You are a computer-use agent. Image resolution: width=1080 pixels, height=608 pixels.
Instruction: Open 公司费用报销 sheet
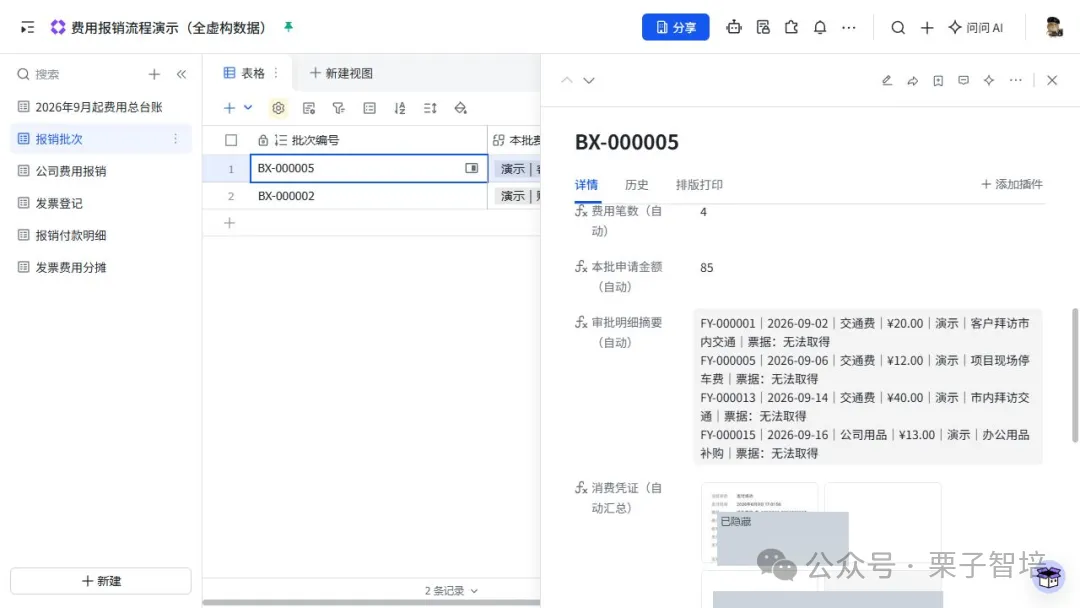point(101,171)
